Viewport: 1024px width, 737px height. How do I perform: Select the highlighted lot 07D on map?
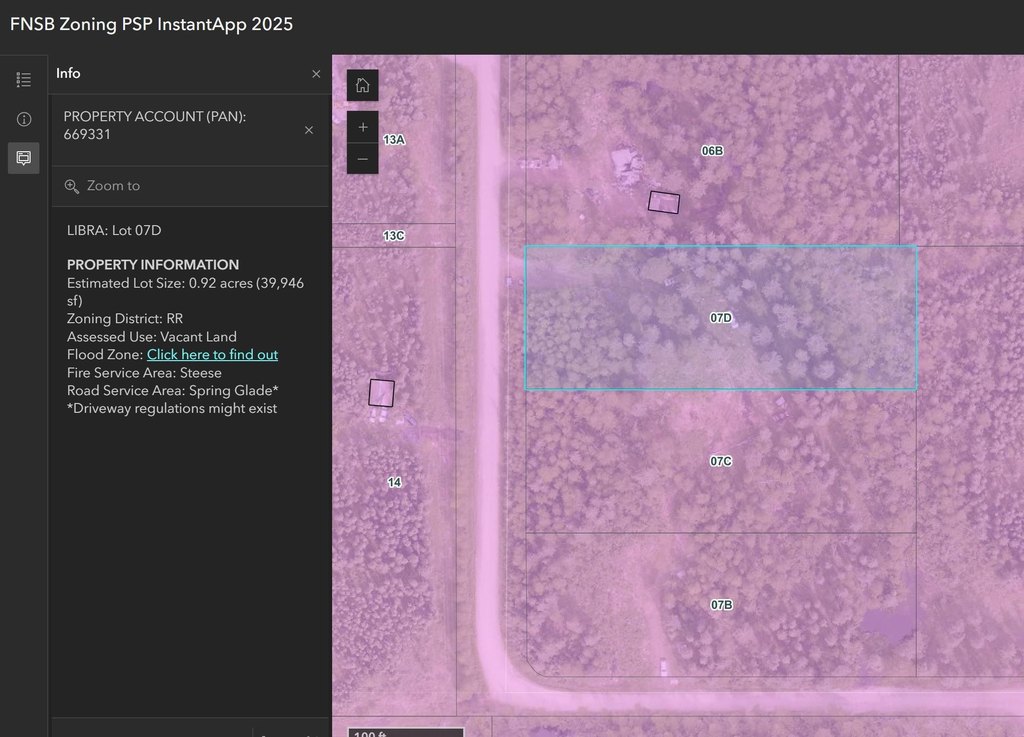click(721, 318)
